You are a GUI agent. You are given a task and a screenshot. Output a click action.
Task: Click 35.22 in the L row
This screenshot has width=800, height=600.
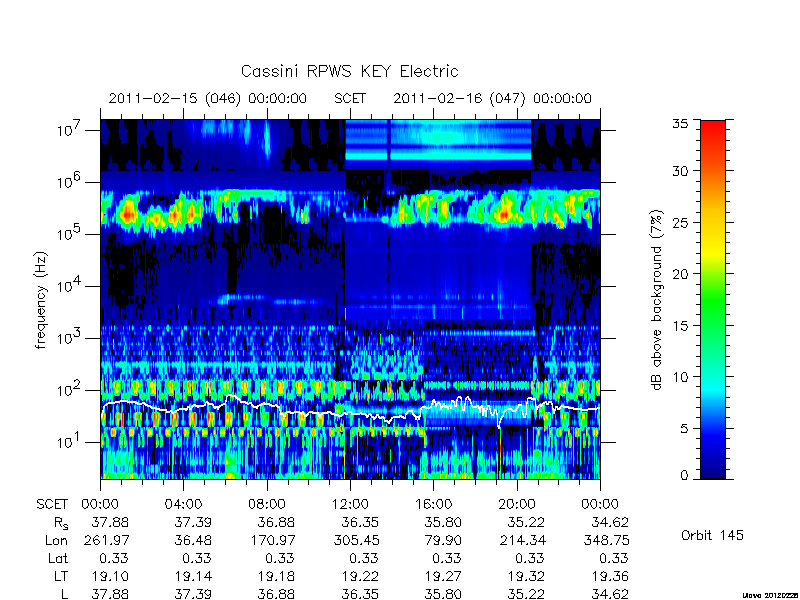coord(526,594)
